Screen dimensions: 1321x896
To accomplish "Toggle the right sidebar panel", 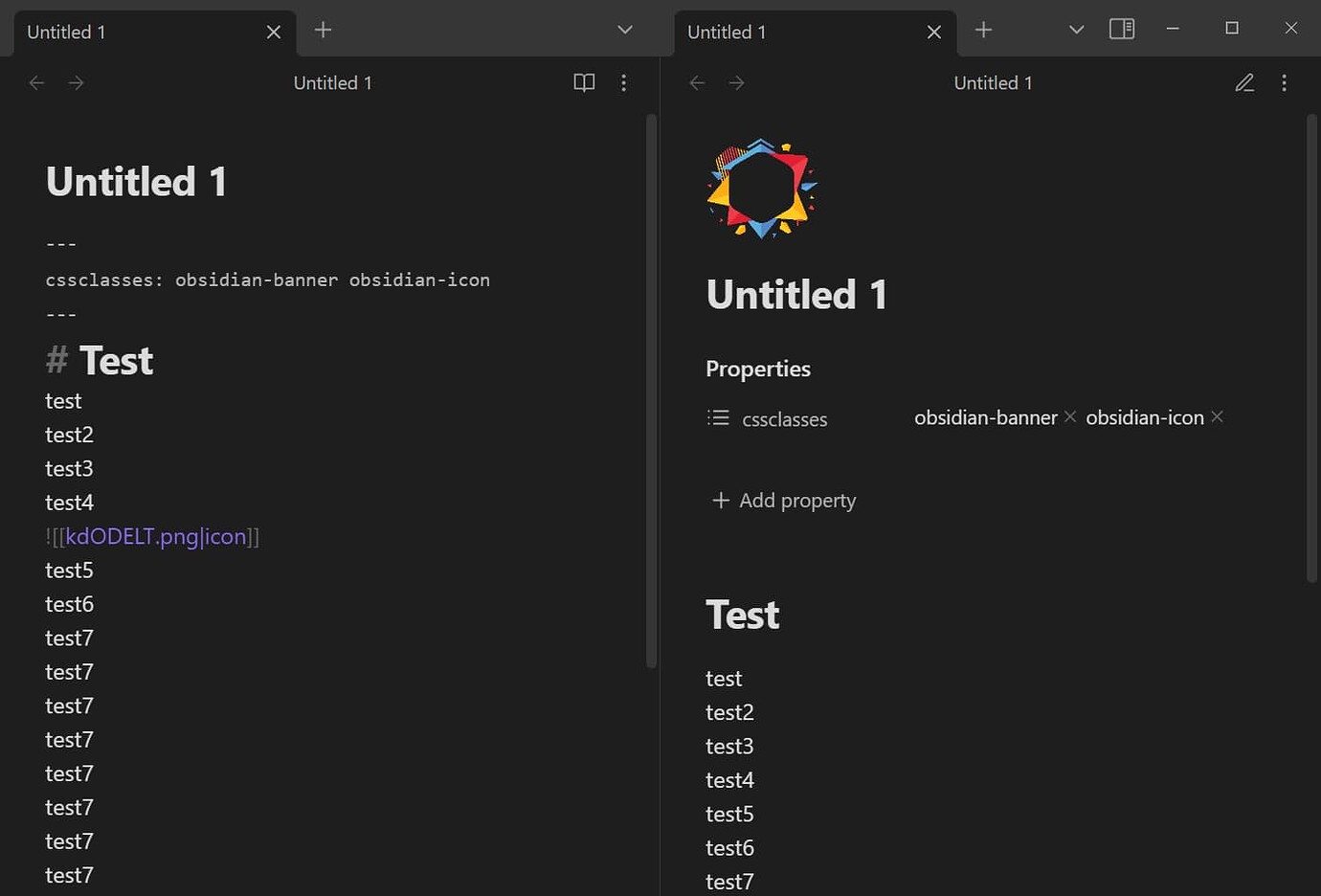I will [1122, 29].
